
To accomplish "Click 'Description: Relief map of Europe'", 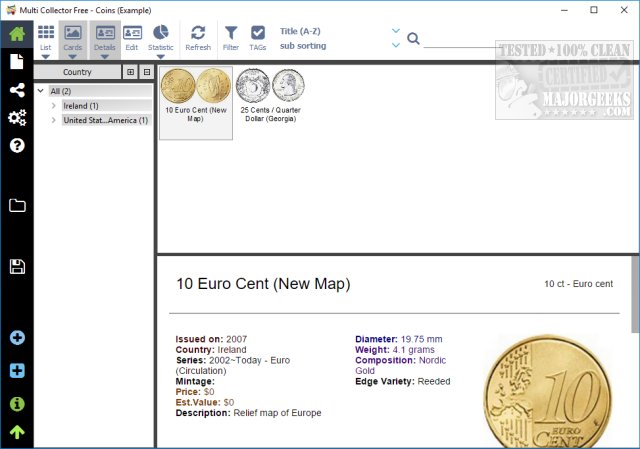I will tap(248, 413).
